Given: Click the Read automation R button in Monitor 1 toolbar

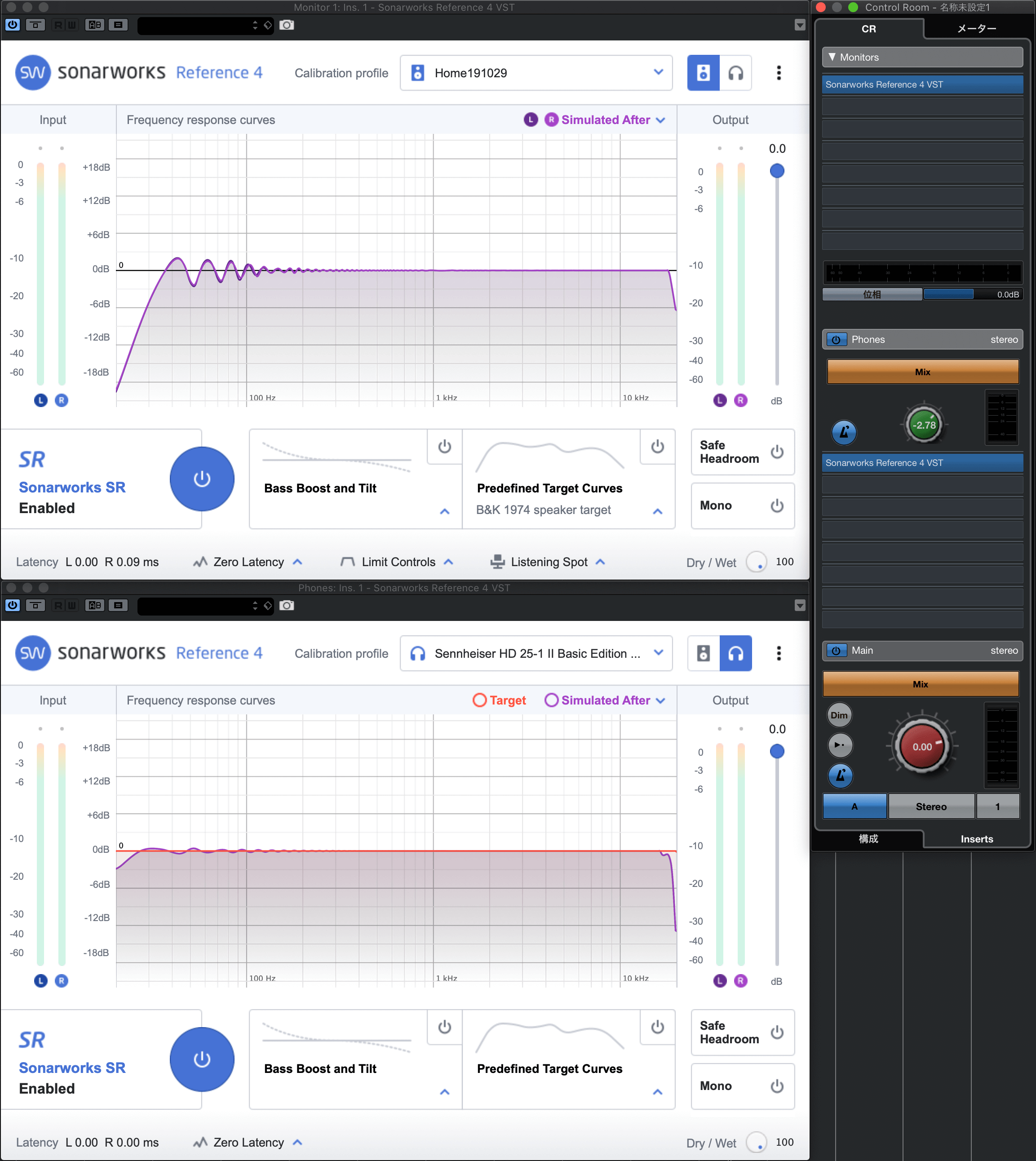Looking at the screenshot, I should 58,25.
